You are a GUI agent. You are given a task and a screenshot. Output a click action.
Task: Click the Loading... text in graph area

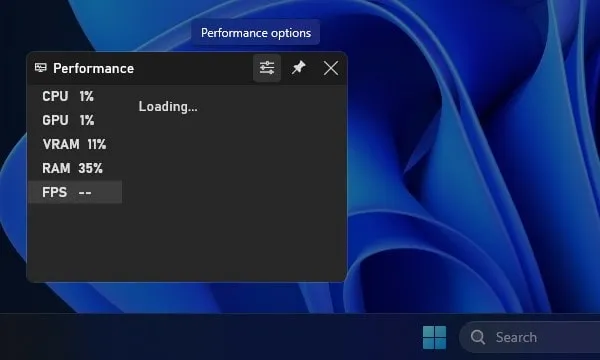[168, 106]
